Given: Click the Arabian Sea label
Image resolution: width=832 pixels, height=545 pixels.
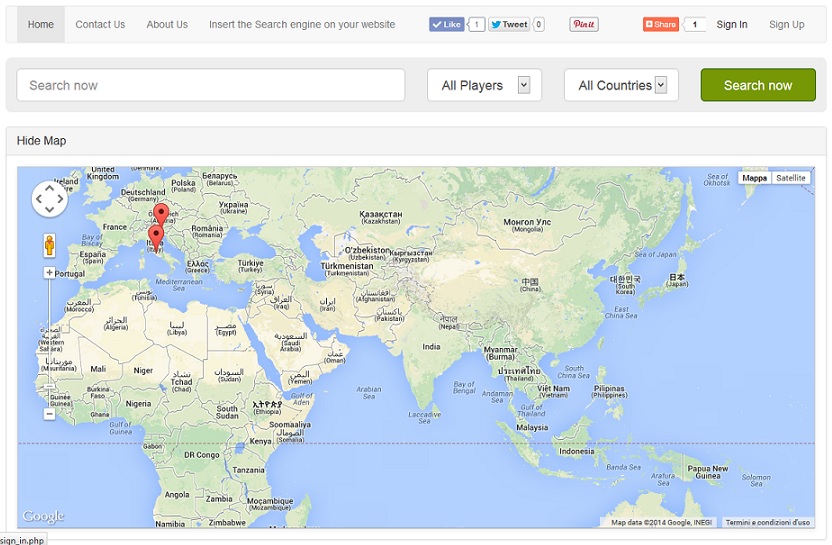Looking at the screenshot, I should [369, 392].
